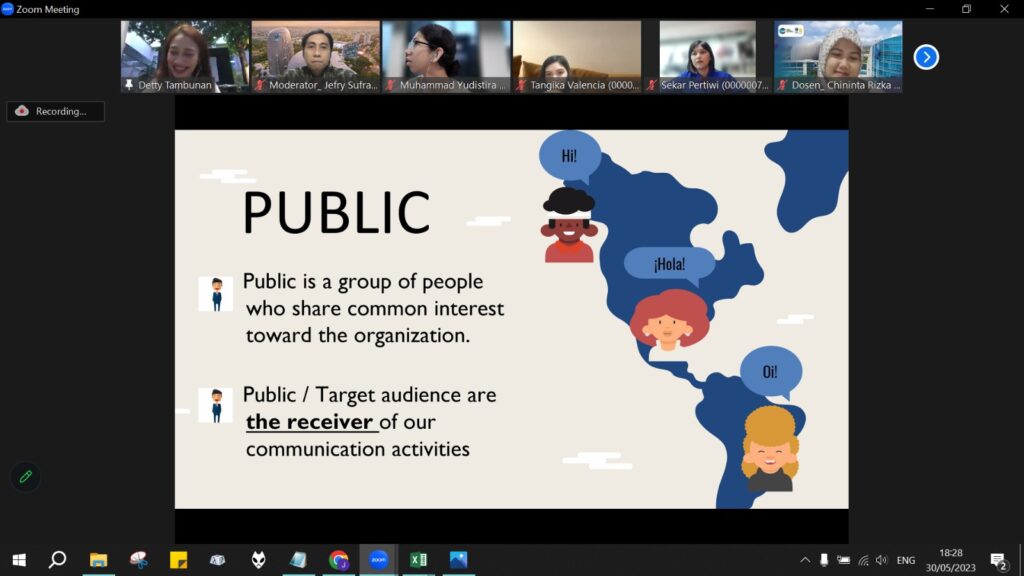
Task: Launch Excel from the taskbar
Action: (x=418, y=560)
